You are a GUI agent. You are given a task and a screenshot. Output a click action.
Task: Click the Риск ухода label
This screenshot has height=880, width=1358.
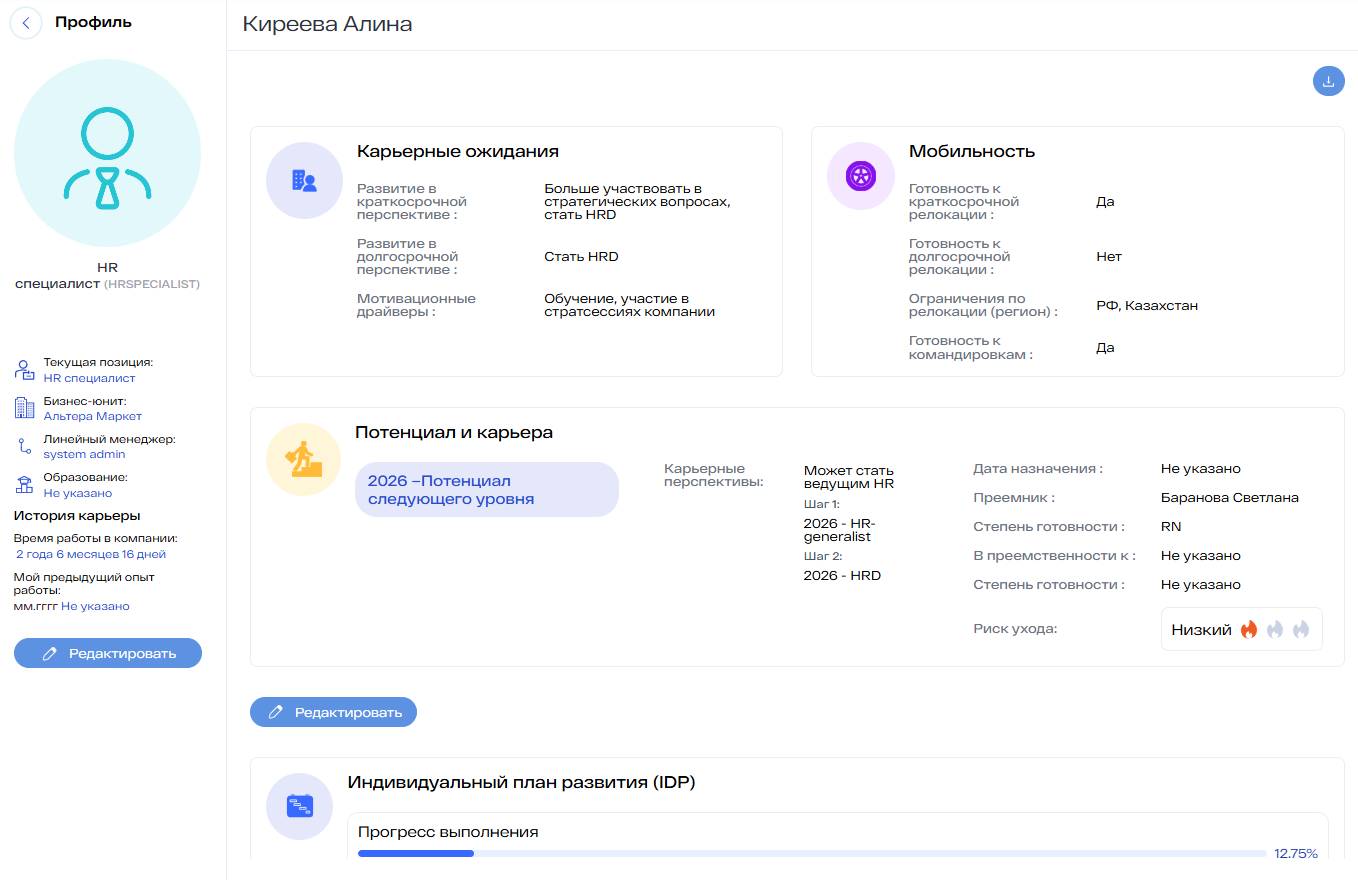click(1015, 629)
